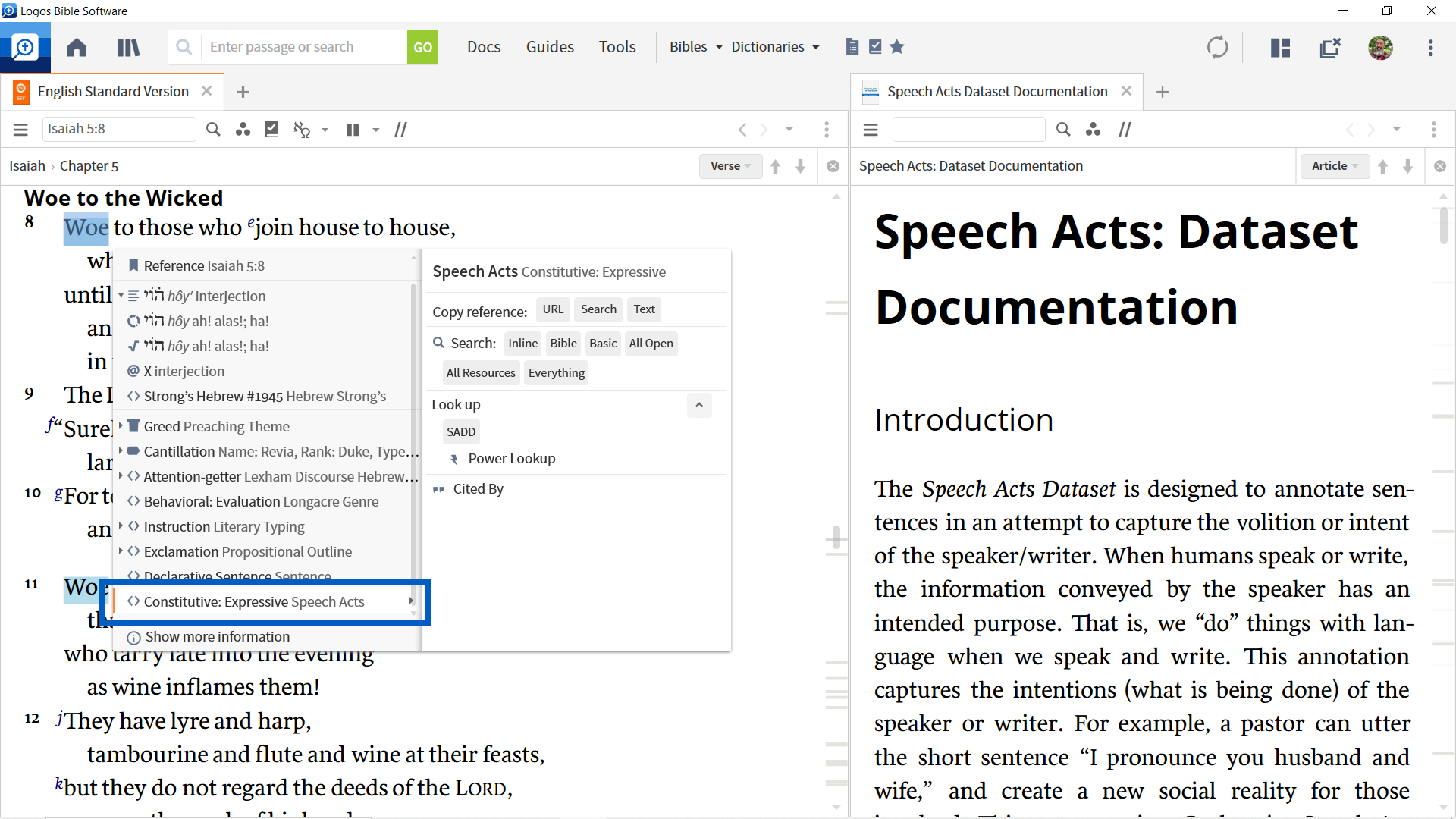Toggle ESV visual filters icon
The image size is (1456, 819).
(x=243, y=130)
